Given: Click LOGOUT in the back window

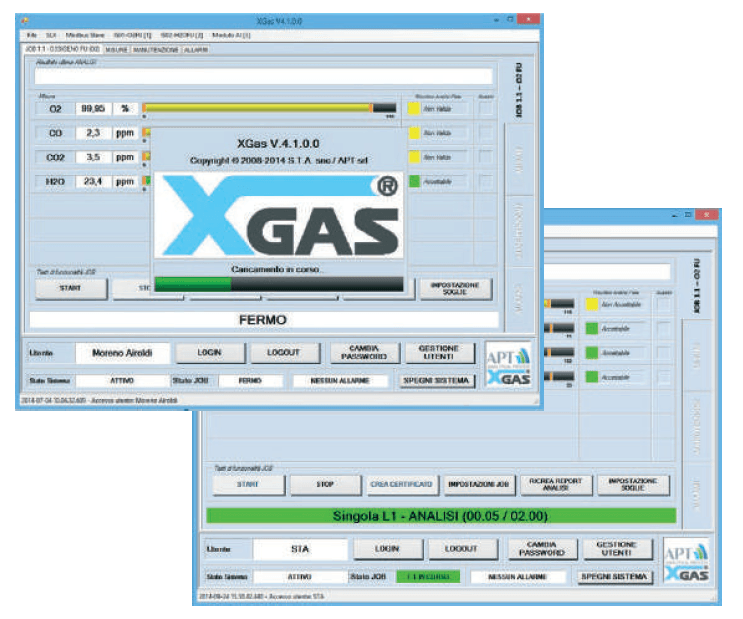Looking at the screenshot, I should pos(462,549).
